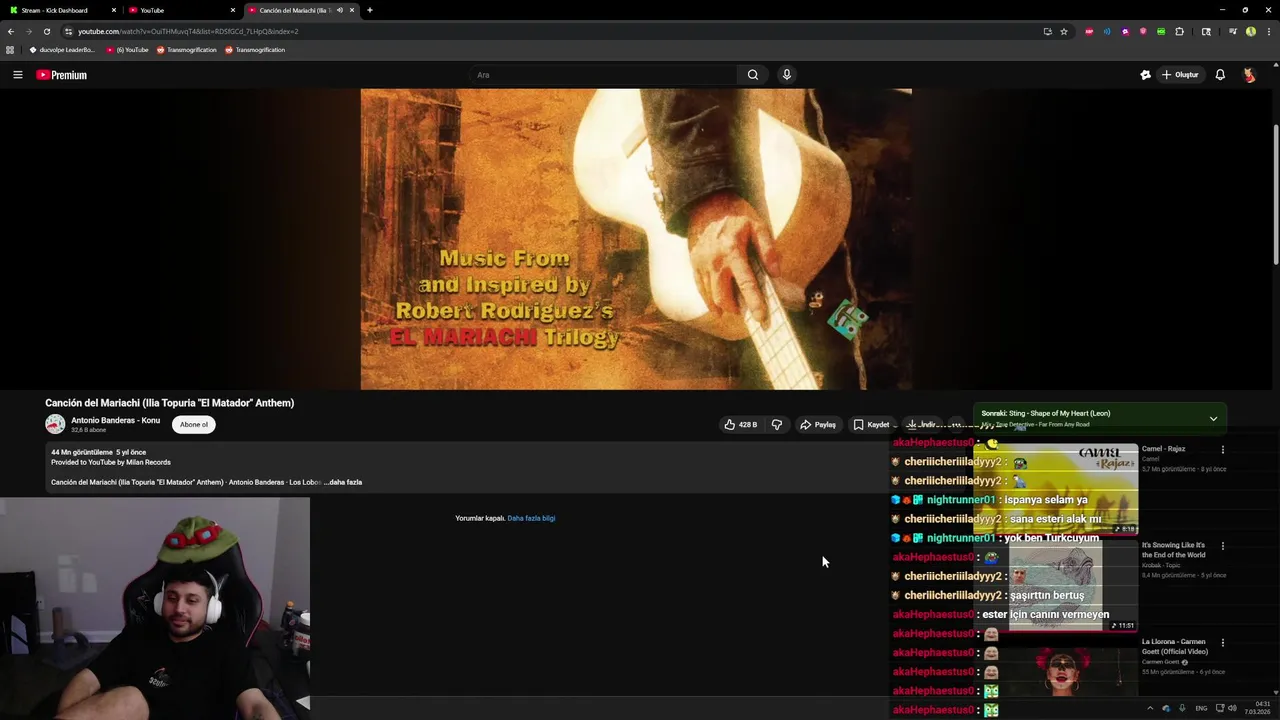Open the bookmarks apps grid icon
The width and height of the screenshot is (1280, 720).
tap(10, 50)
